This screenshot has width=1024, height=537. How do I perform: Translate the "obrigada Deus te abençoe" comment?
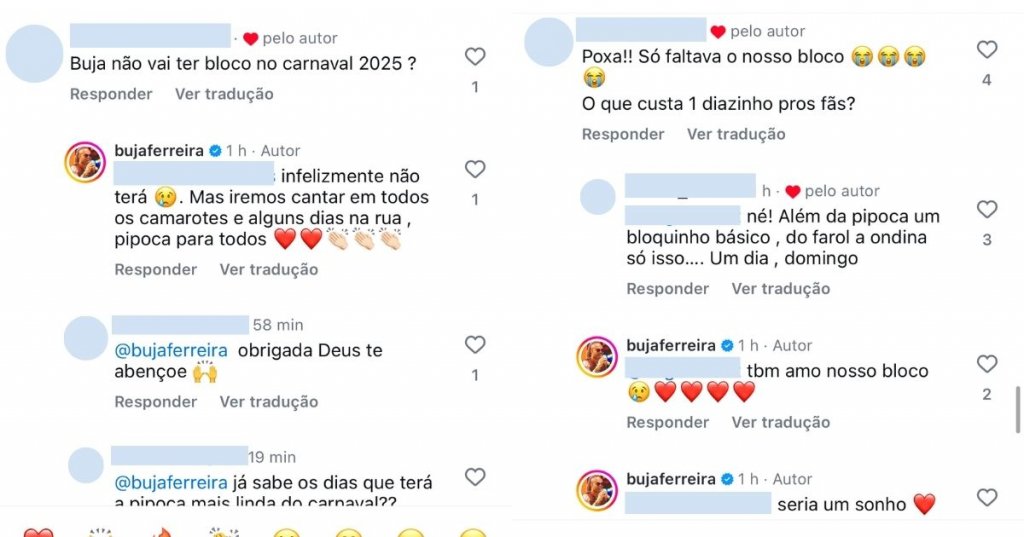[269, 402]
